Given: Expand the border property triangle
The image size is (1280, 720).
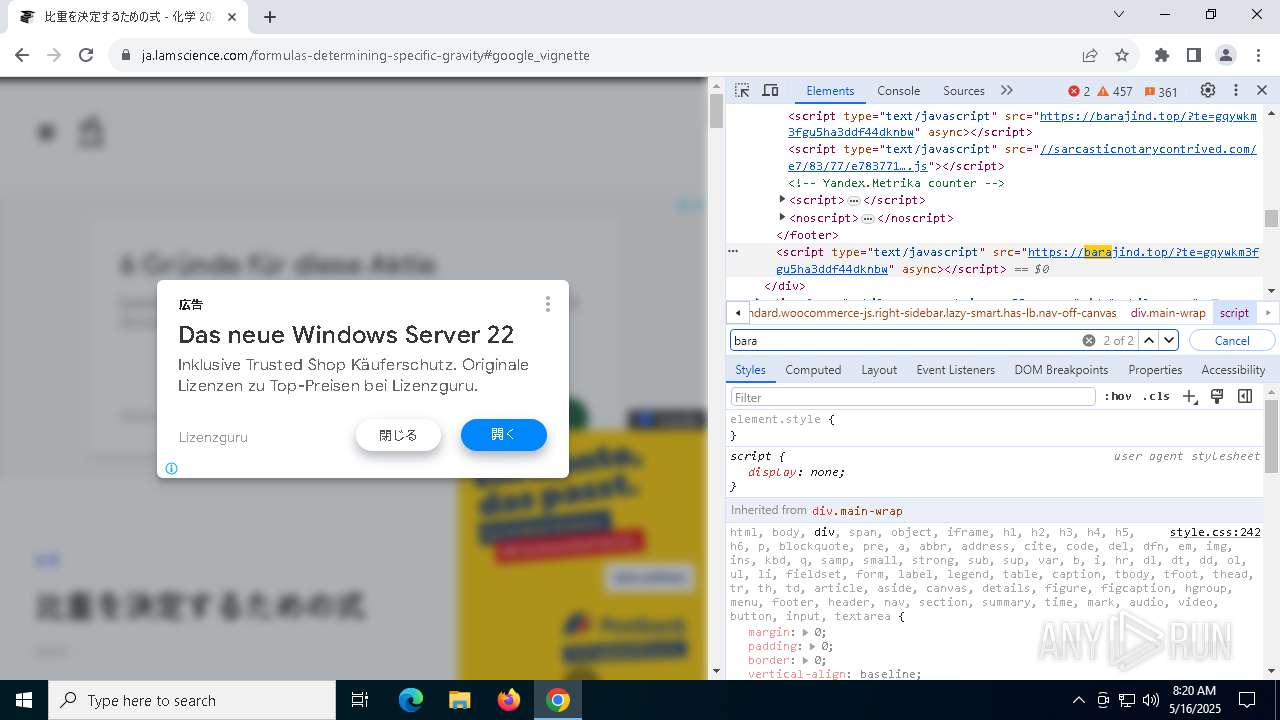Looking at the screenshot, I should click(806, 661).
